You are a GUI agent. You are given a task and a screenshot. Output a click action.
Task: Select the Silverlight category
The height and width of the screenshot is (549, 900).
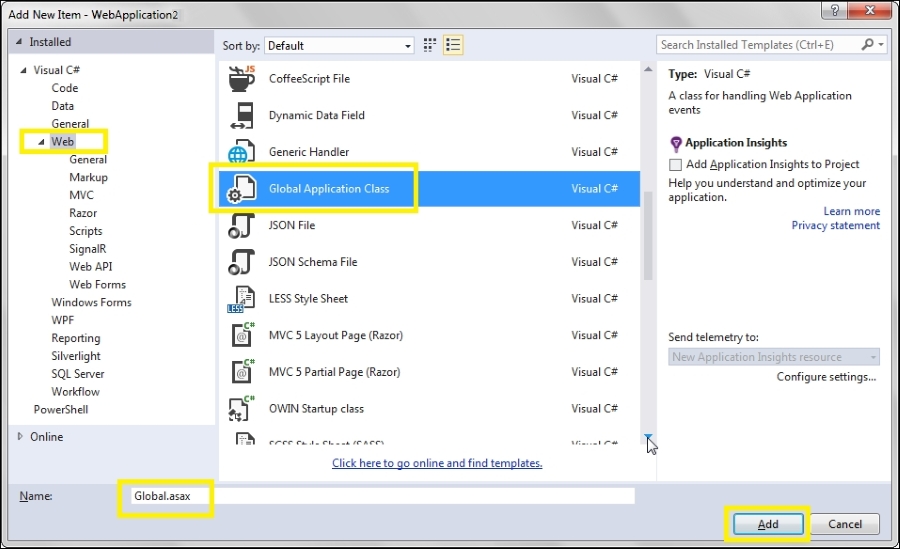[76, 355]
